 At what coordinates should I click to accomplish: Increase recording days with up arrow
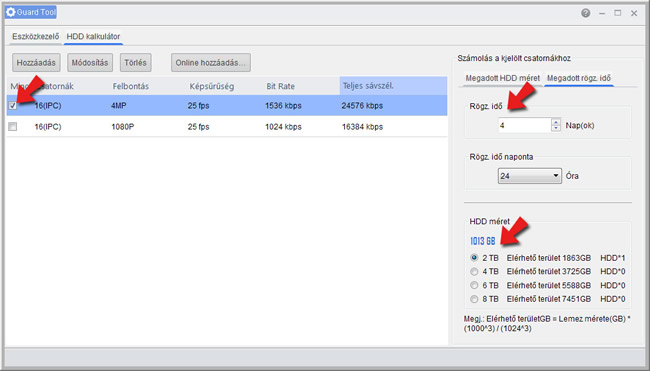[556, 121]
